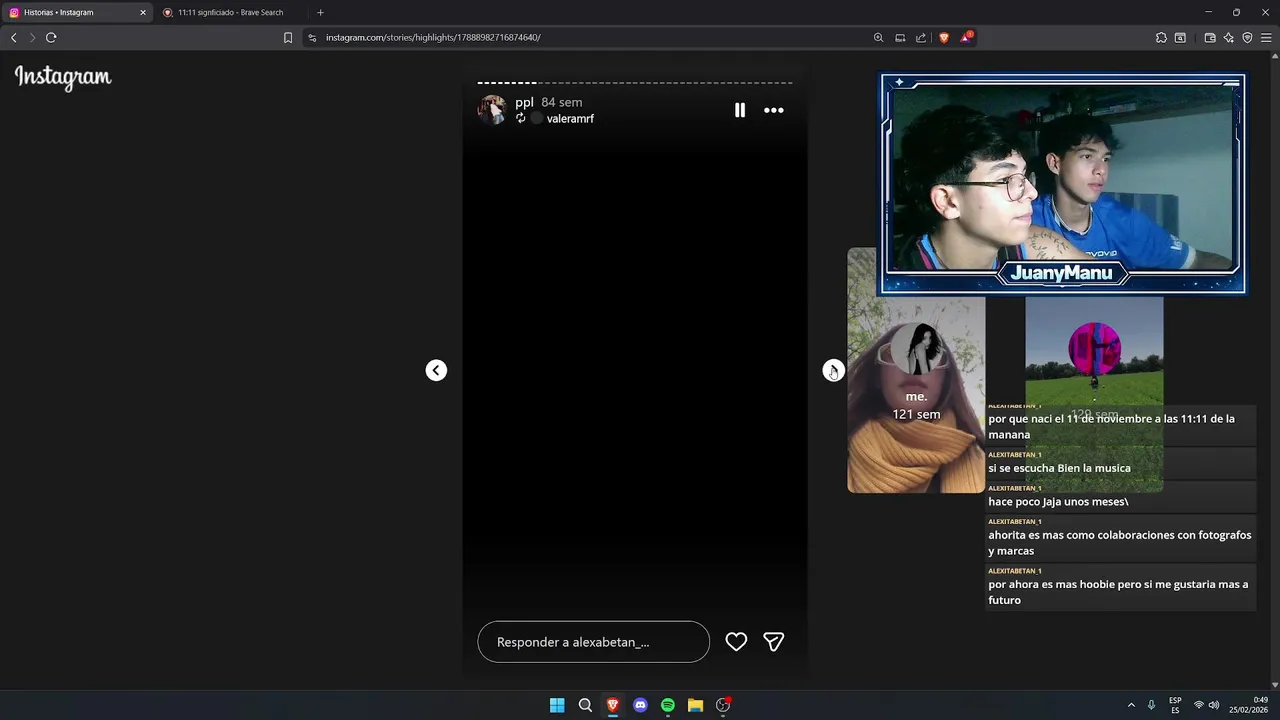Viewport: 1280px width, 720px height.
Task: Open Discord from the taskbar
Action: tap(640, 705)
